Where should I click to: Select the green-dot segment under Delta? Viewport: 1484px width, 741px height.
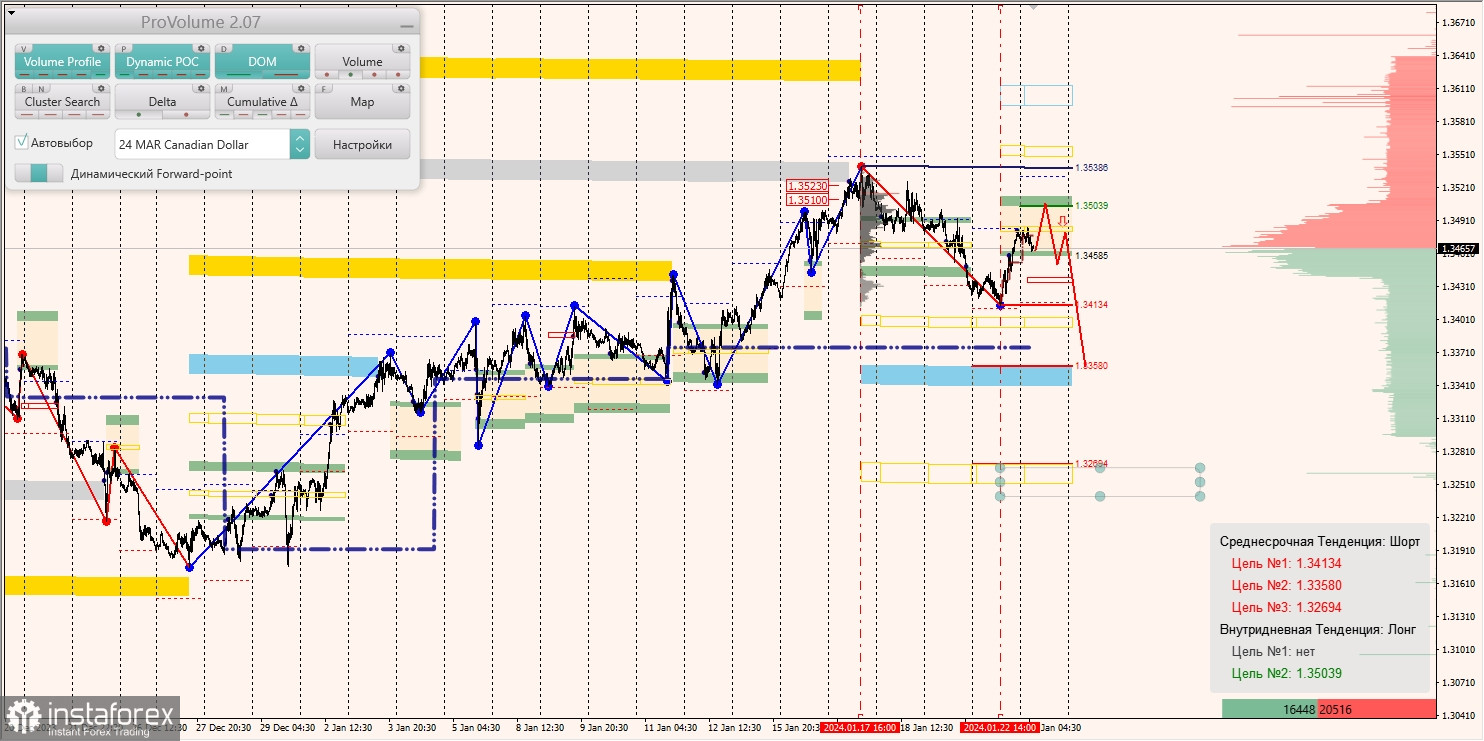click(139, 115)
